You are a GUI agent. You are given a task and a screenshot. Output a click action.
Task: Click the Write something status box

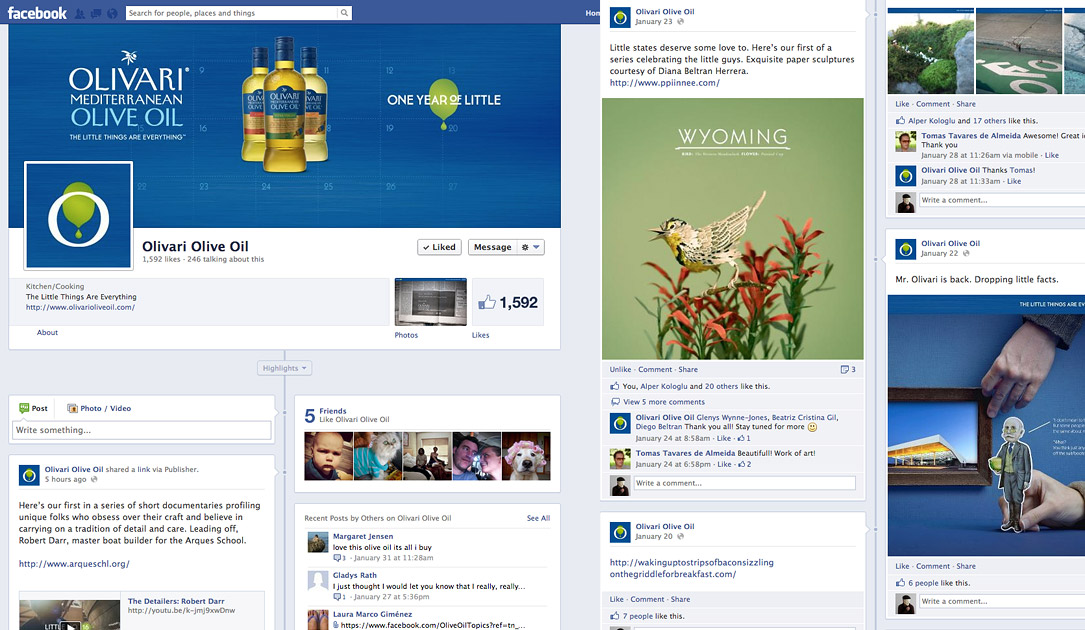(142, 431)
